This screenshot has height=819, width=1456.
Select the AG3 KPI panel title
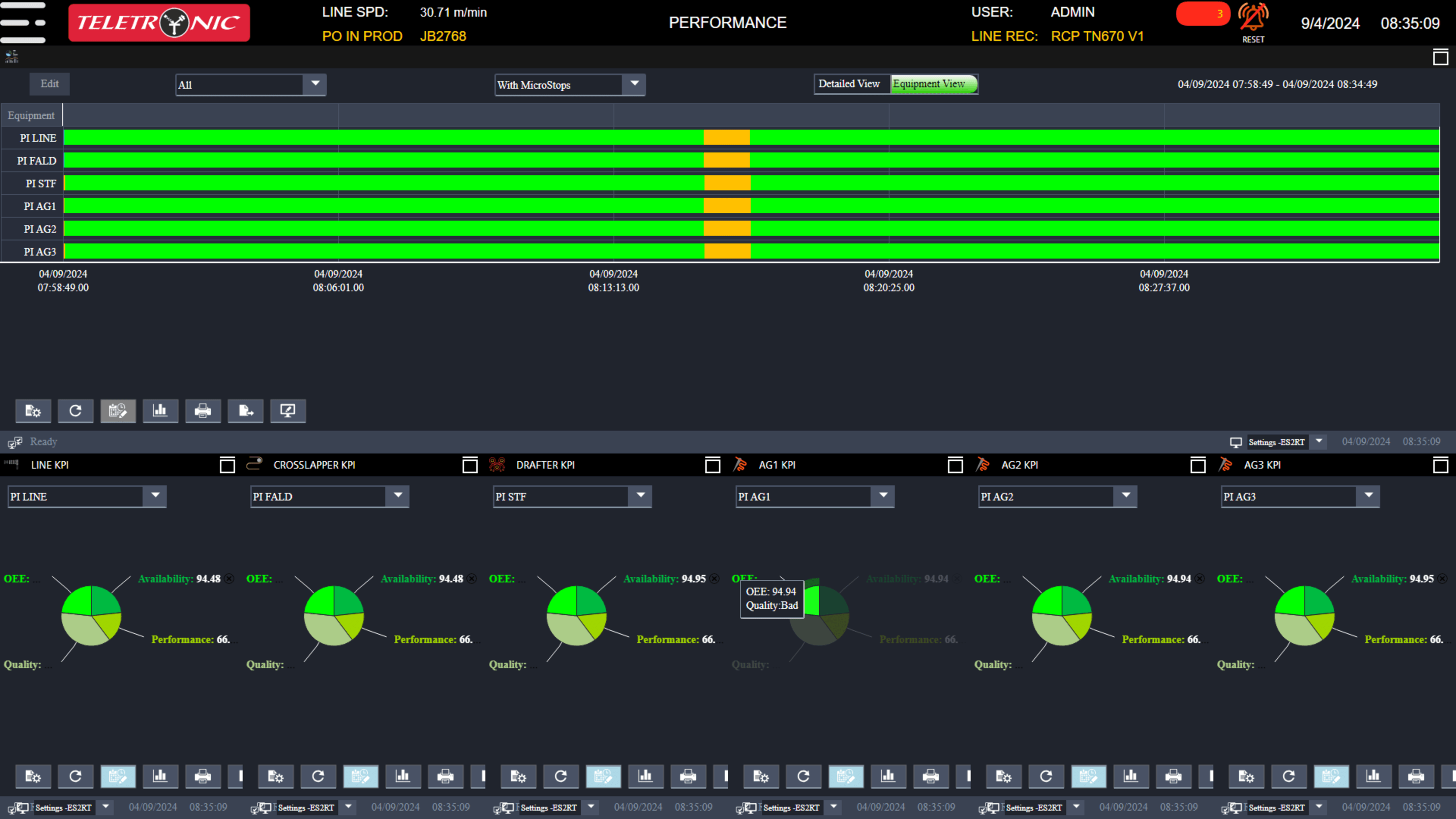[x=1262, y=465]
